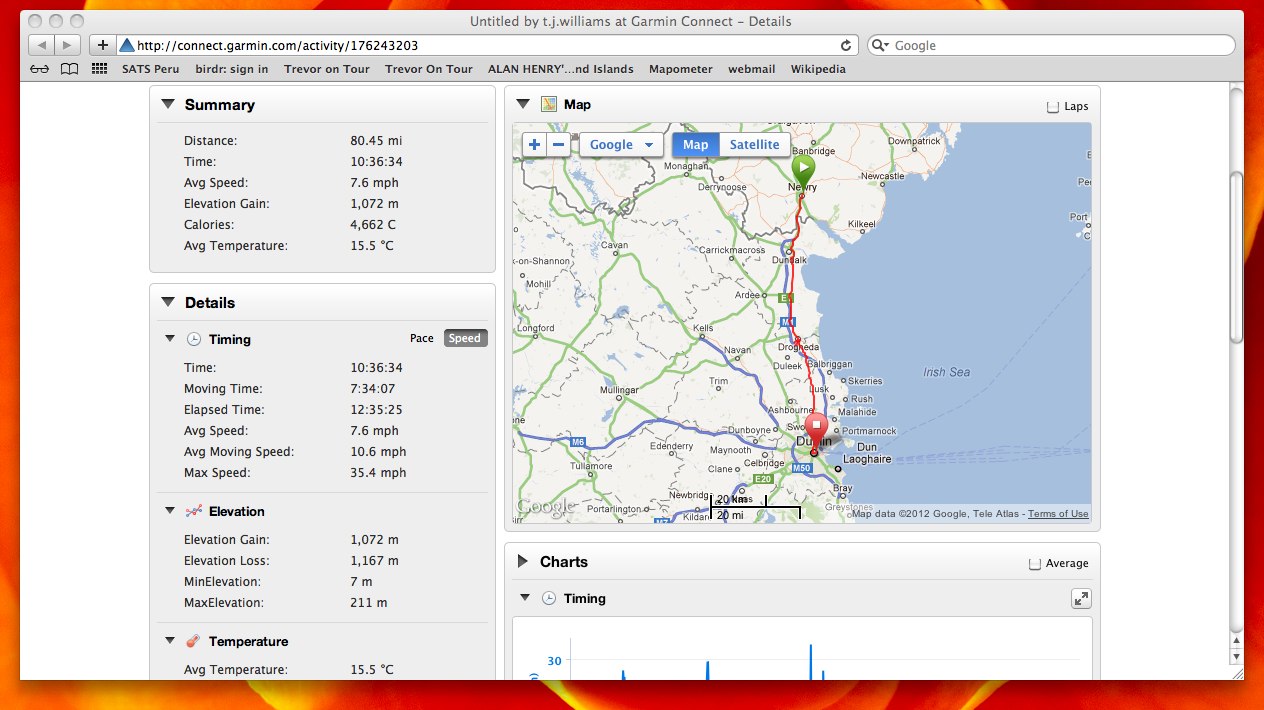Open the Reading List glasses icon
Image resolution: width=1264 pixels, height=710 pixels.
tap(39, 69)
